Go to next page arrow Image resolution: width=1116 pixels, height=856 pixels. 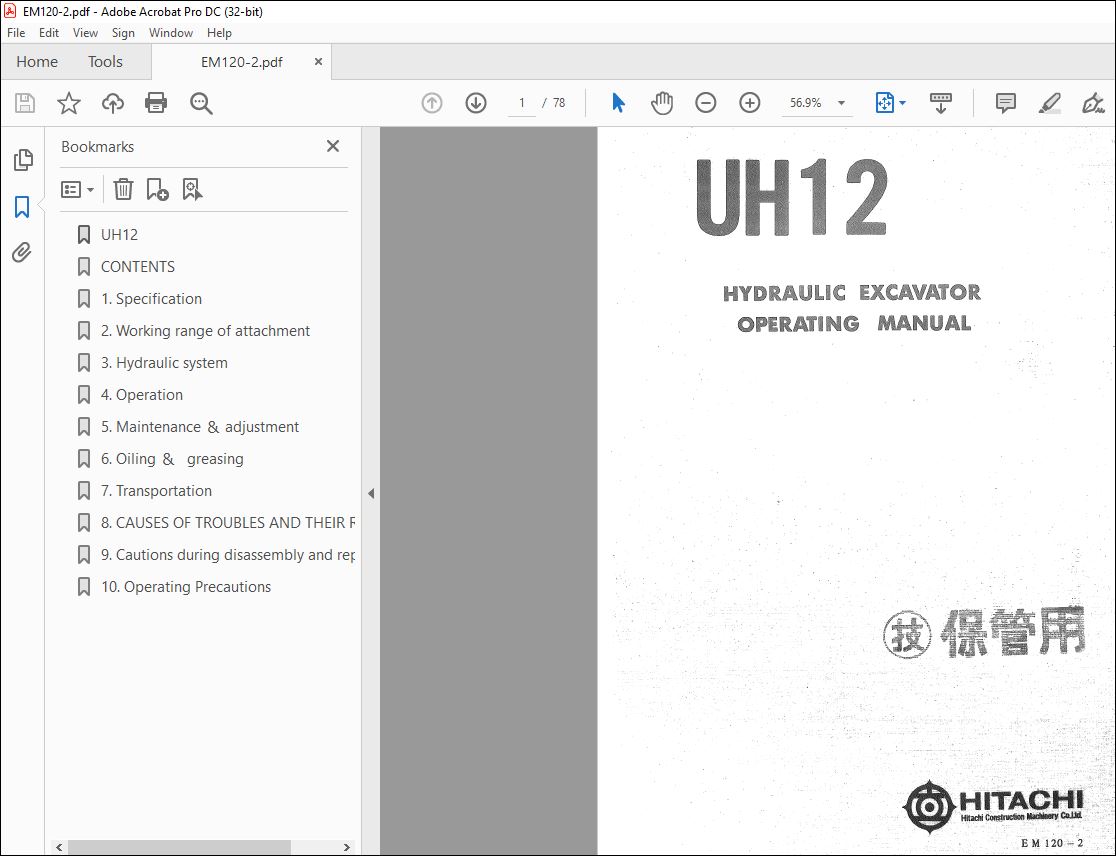(x=476, y=103)
